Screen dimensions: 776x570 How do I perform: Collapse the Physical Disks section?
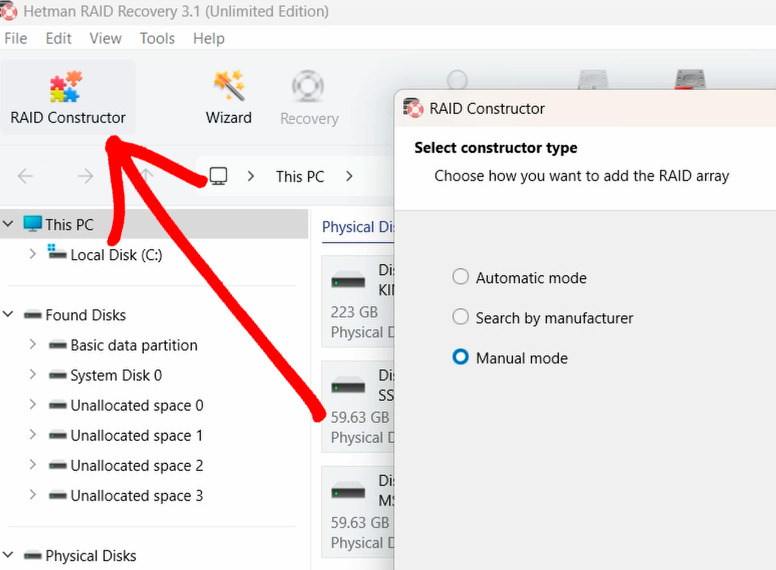point(8,555)
